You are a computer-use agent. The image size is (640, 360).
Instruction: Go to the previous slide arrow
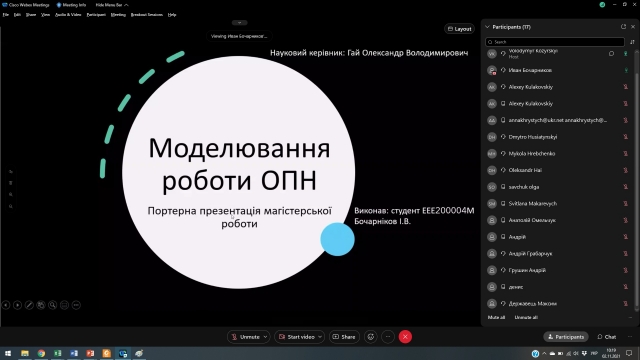pyautogui.click(x=6, y=305)
